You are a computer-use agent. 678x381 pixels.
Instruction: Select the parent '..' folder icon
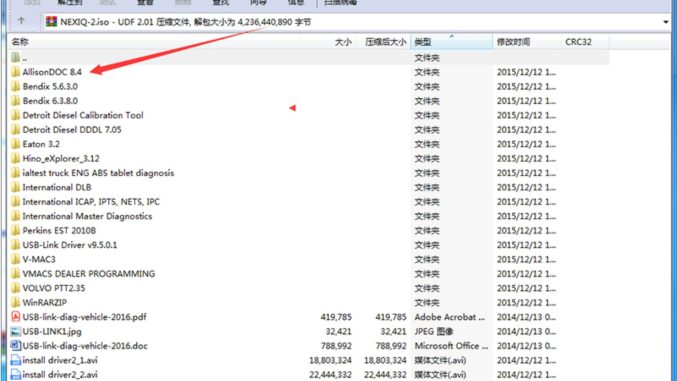click(16, 58)
